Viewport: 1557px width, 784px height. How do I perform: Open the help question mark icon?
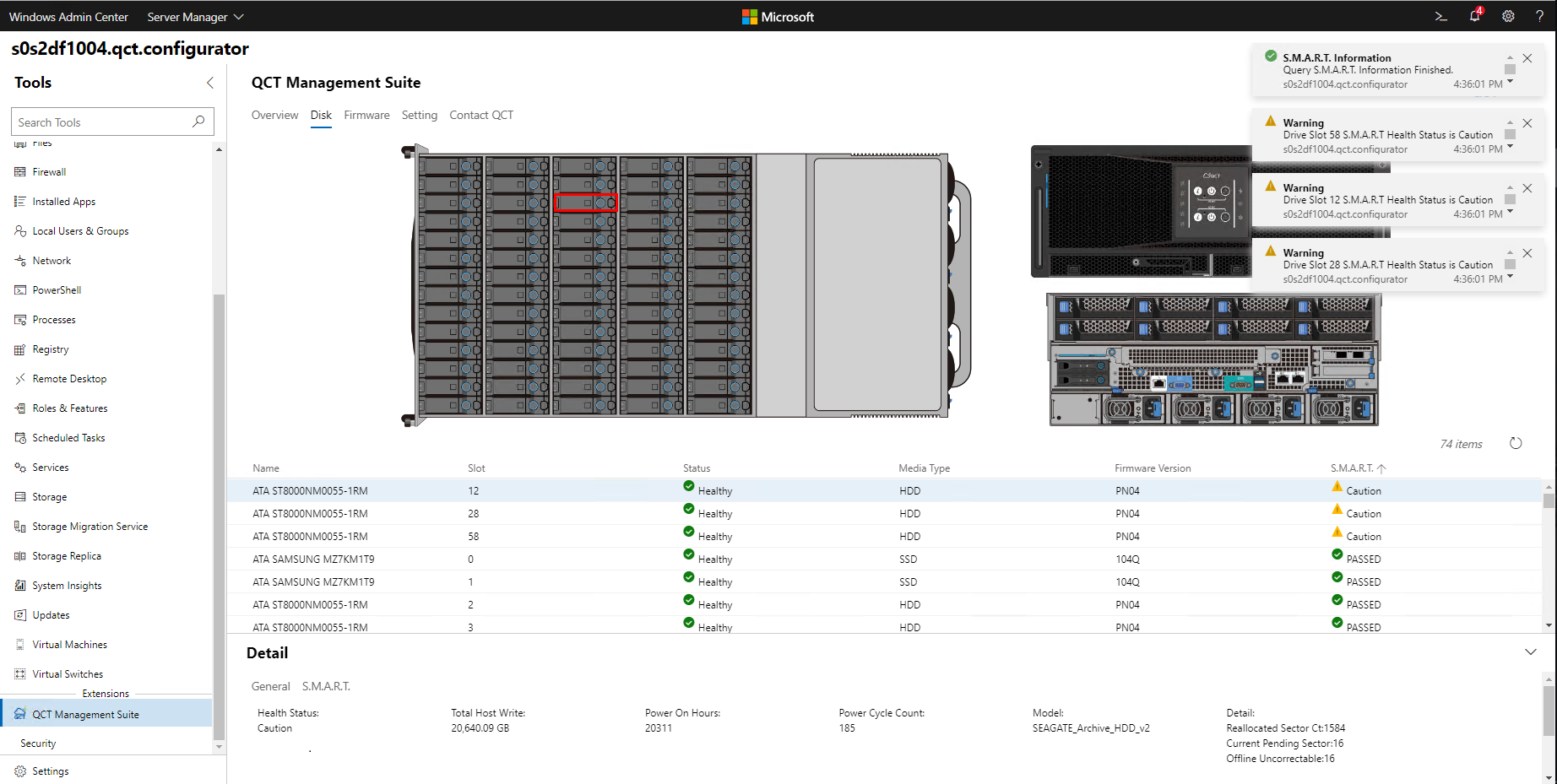[1539, 16]
